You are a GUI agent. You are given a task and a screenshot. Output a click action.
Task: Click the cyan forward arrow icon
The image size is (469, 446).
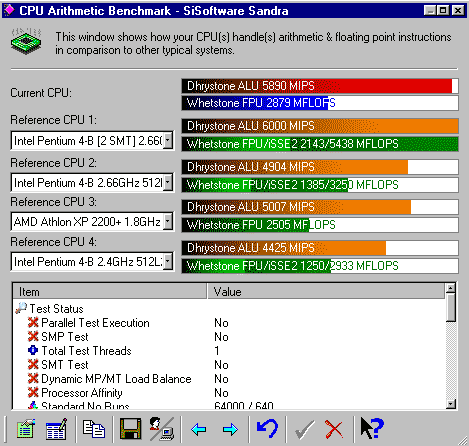(x=230, y=429)
